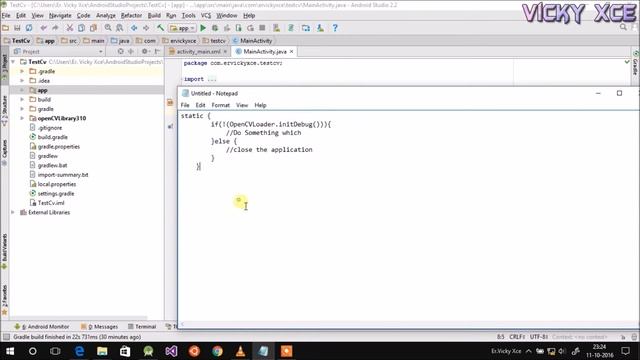Click the SDK Manager icon
The width and height of the screenshot is (640, 360).
tap(320, 28)
